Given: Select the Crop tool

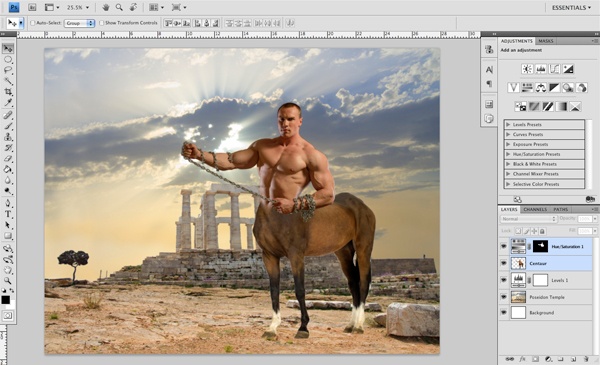Looking at the screenshot, I should tap(8, 91).
